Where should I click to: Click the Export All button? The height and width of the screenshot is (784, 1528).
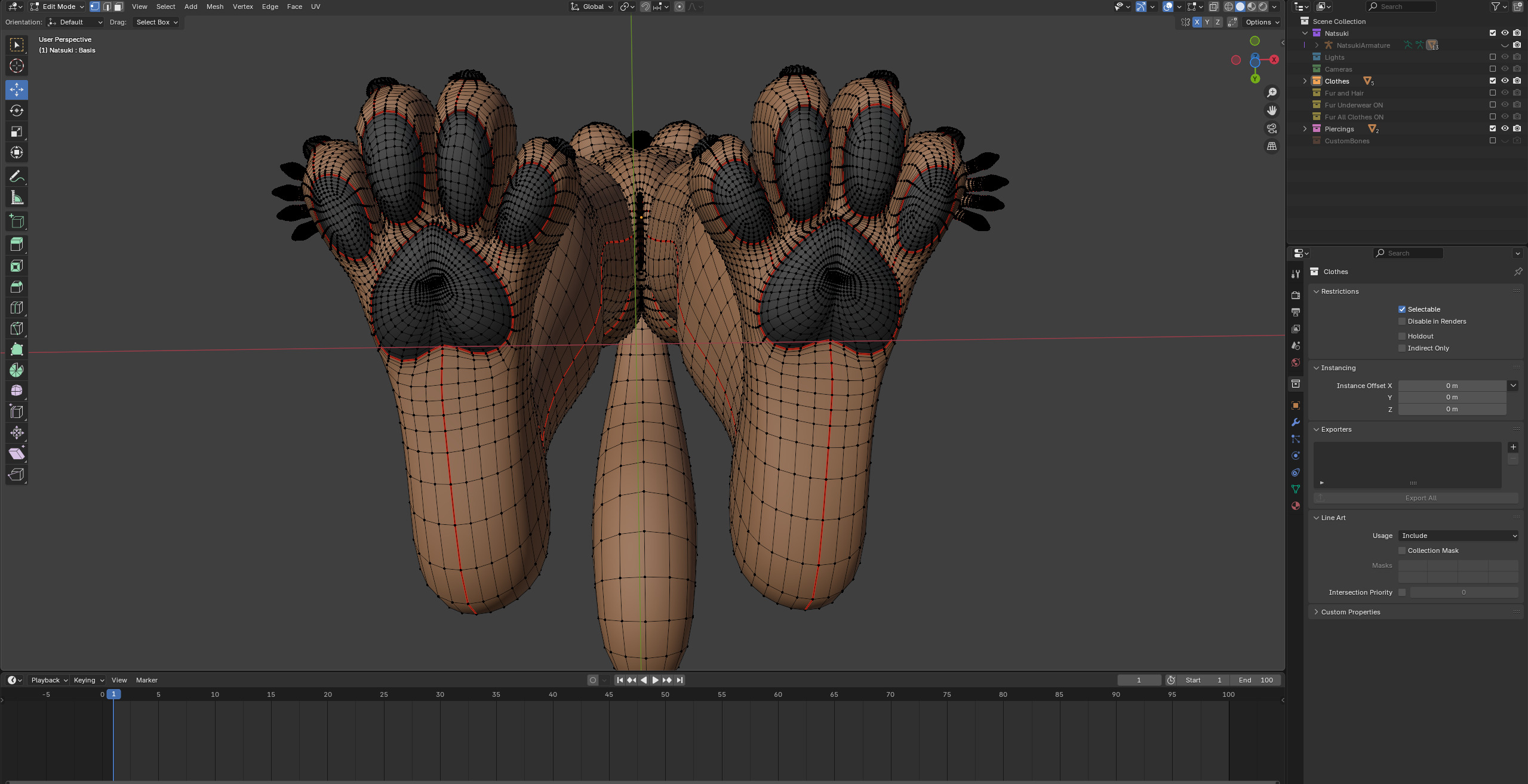click(x=1421, y=498)
